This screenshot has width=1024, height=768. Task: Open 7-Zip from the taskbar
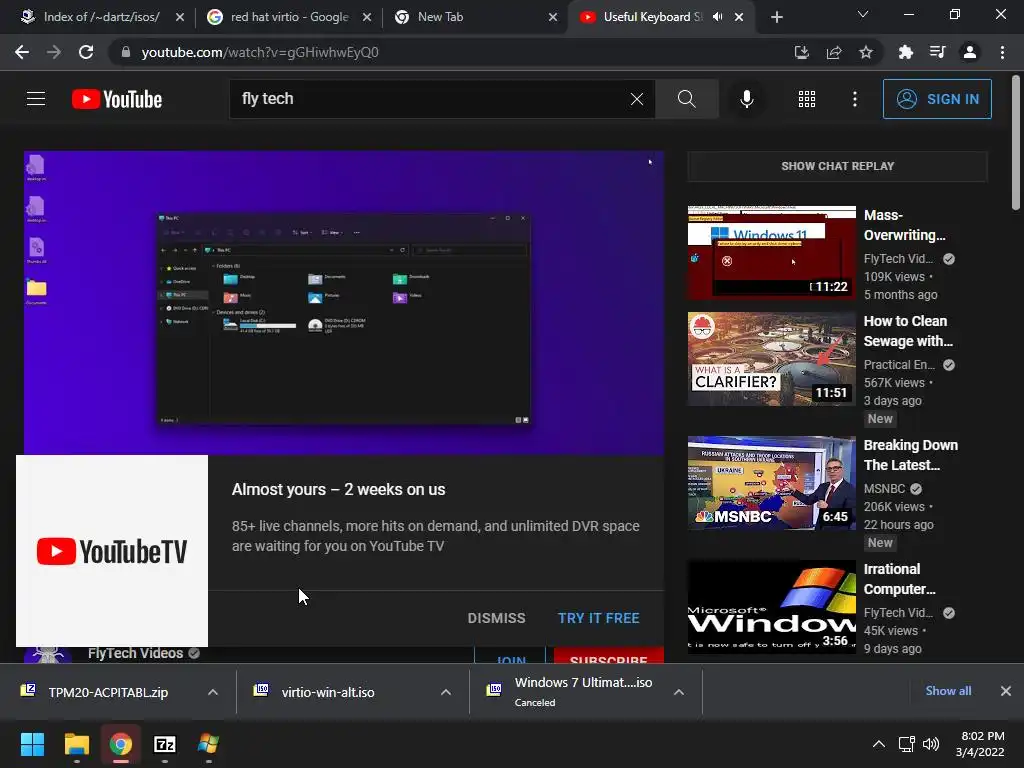click(x=165, y=744)
